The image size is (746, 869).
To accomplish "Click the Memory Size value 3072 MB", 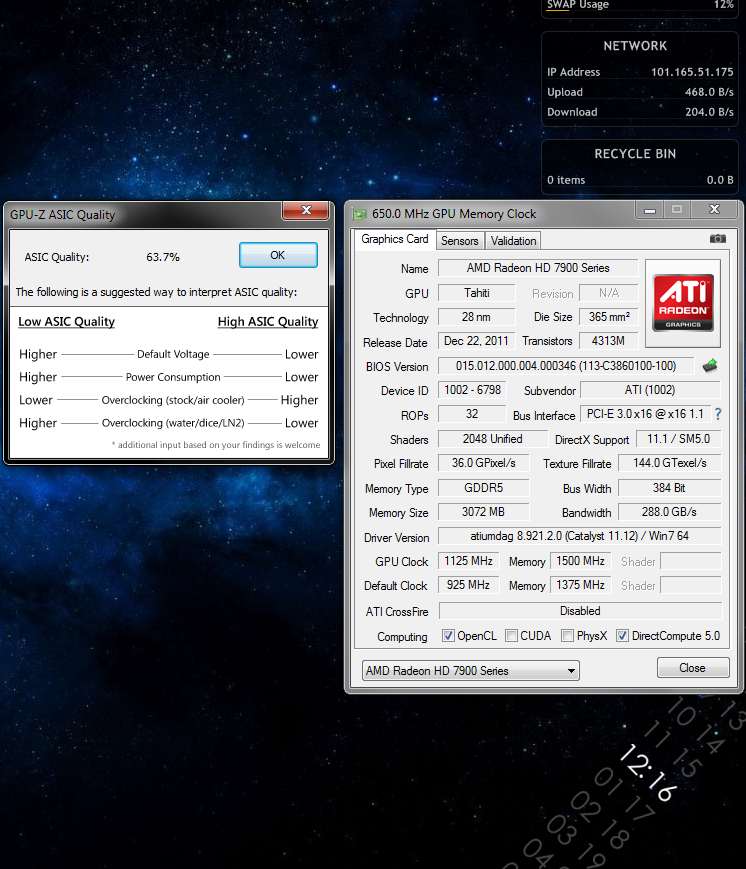I will coord(483,512).
